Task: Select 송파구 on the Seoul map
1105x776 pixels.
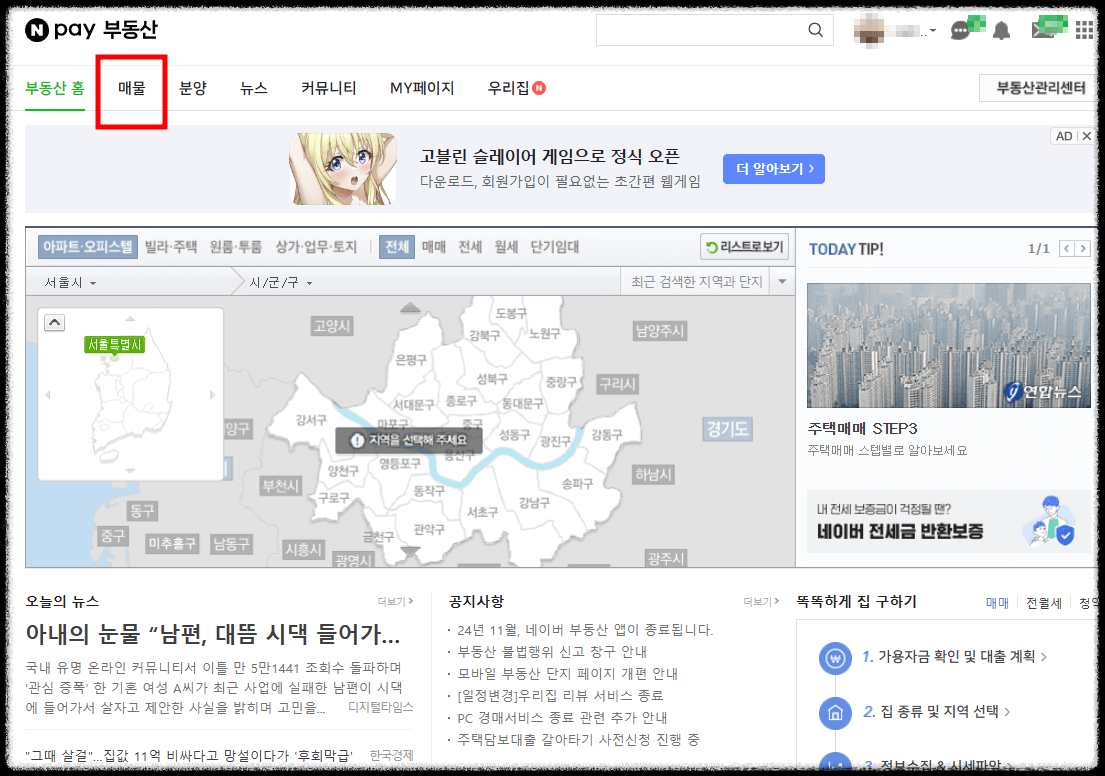Action: [x=577, y=484]
